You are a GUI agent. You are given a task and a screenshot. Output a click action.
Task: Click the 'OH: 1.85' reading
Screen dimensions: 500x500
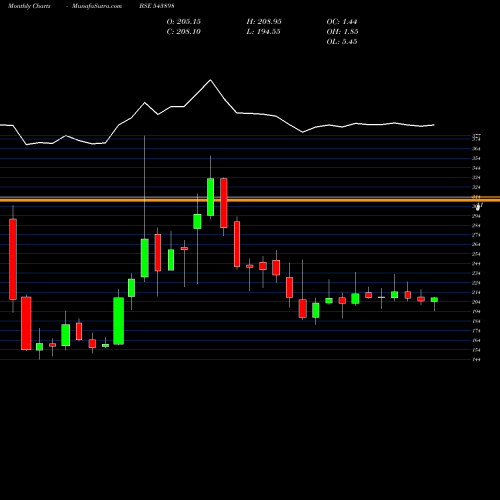[x=343, y=32]
